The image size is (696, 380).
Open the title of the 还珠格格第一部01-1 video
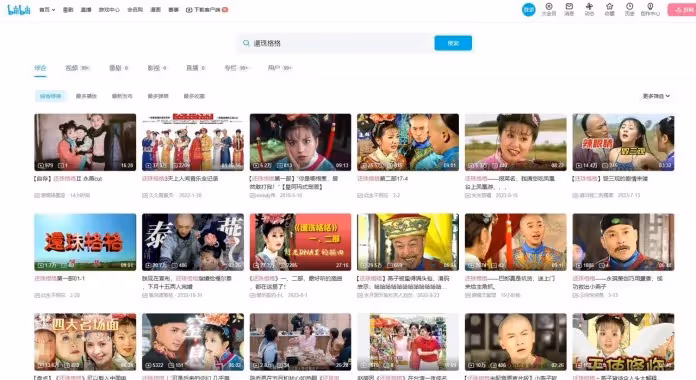click(x=59, y=278)
